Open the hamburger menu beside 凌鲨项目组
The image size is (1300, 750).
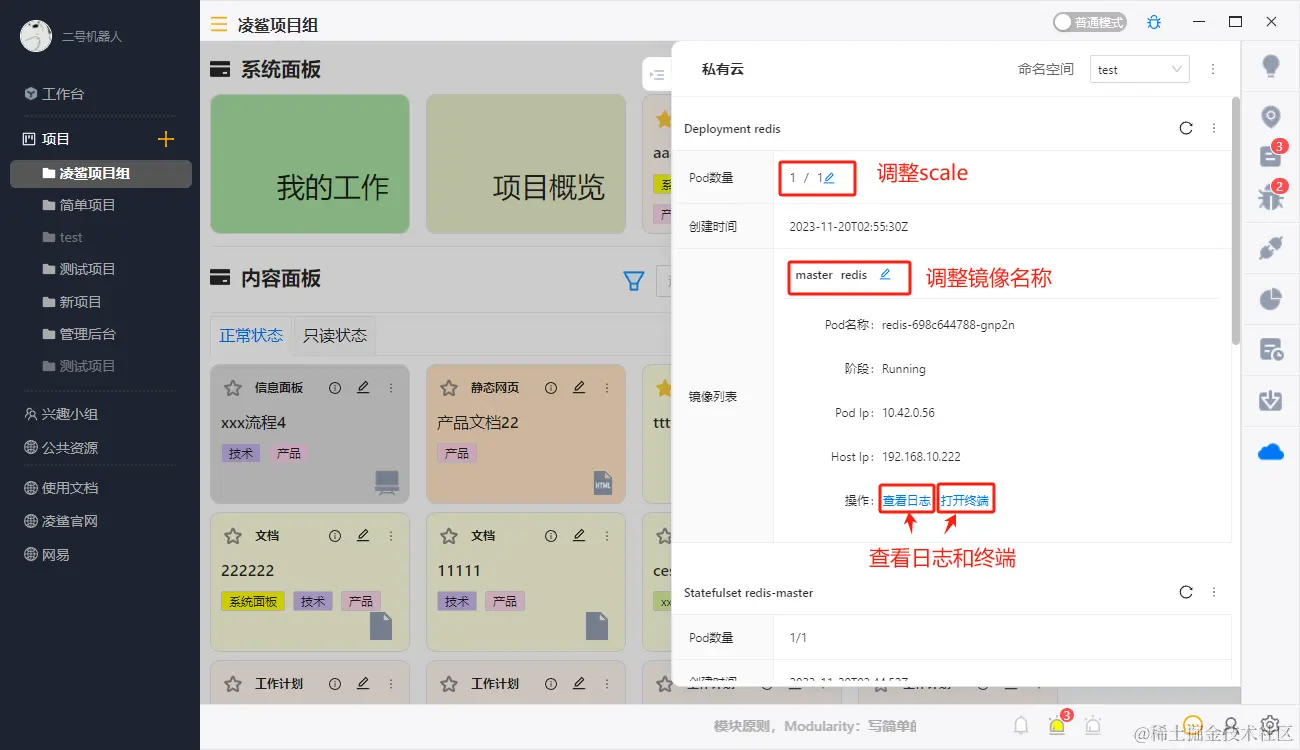219,24
